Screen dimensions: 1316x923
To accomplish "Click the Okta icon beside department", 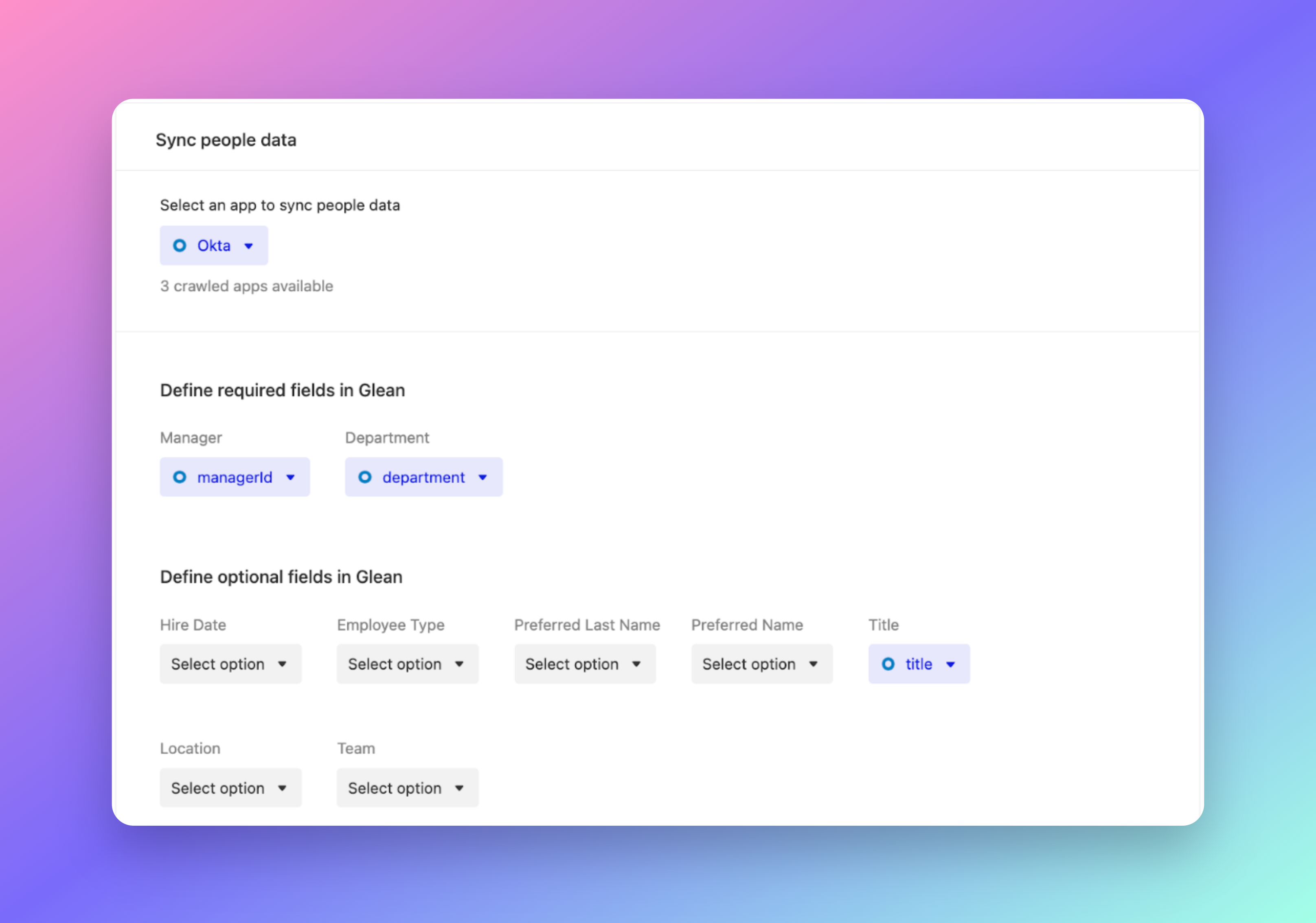I will 364,477.
